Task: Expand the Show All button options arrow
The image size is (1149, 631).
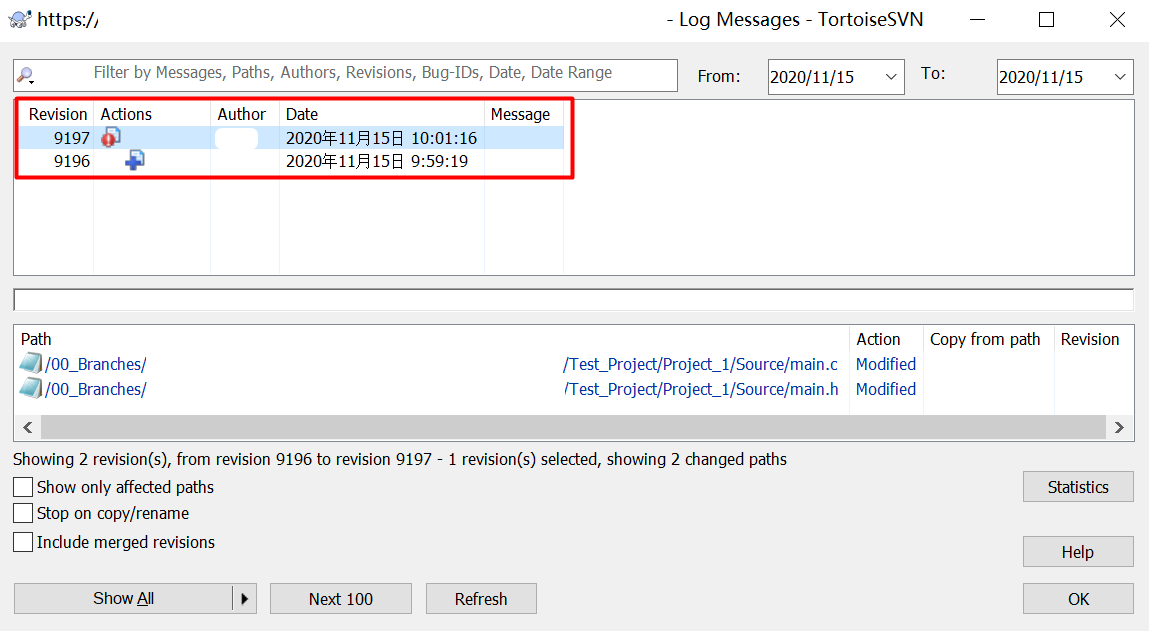Action: click(245, 598)
